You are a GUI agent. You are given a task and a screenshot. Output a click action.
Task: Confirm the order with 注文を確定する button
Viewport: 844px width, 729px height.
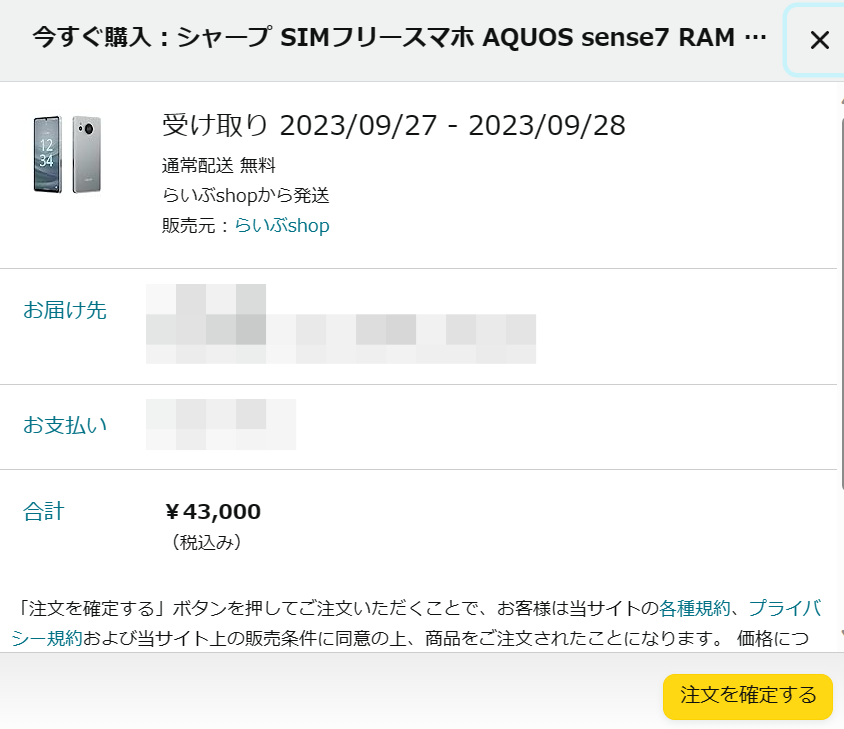pos(748,696)
